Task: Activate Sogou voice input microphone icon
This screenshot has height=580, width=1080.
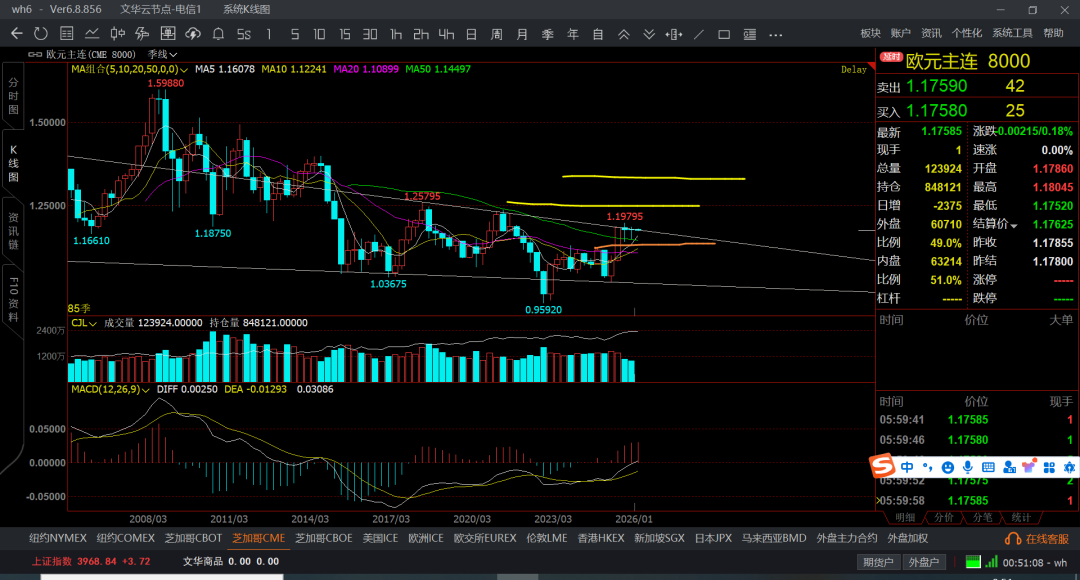Action: 968,467
